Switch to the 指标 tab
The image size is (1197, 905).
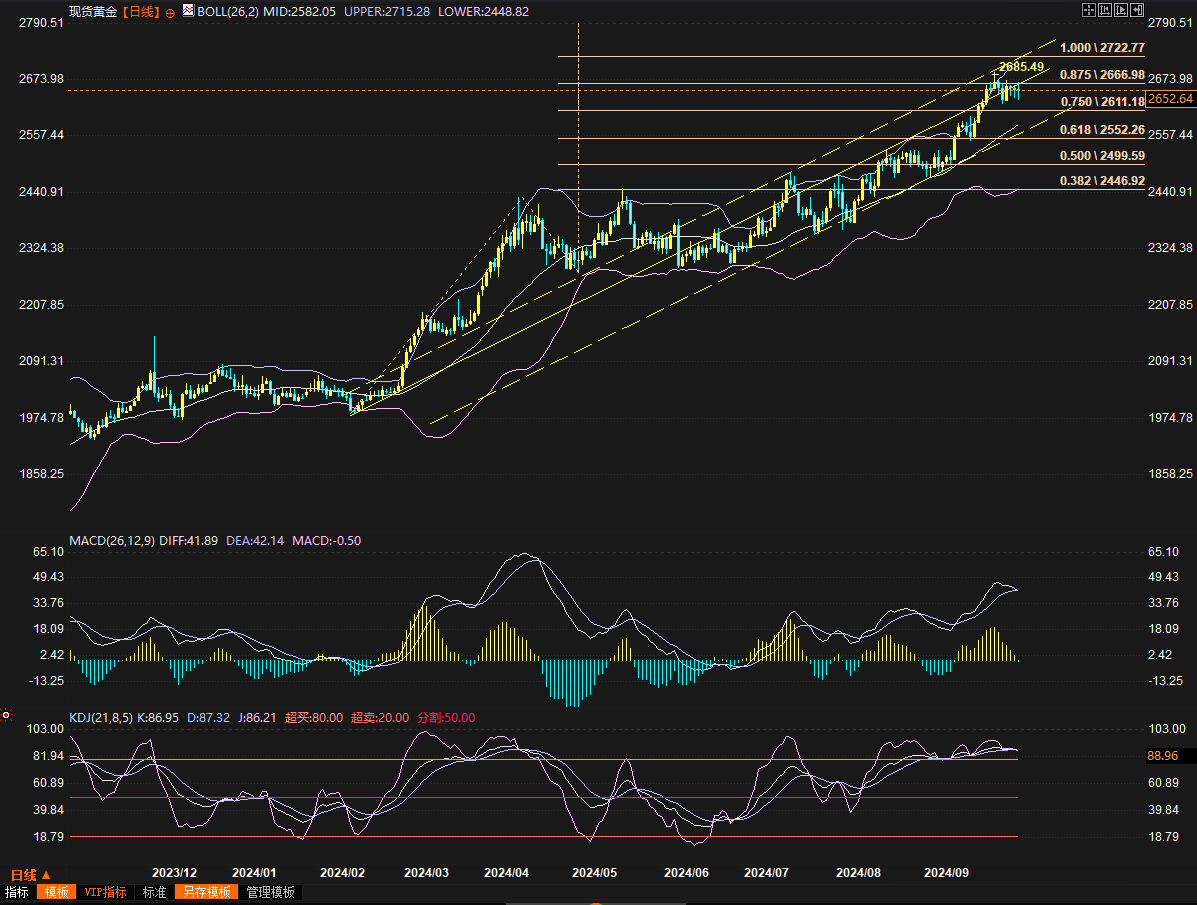coord(17,892)
